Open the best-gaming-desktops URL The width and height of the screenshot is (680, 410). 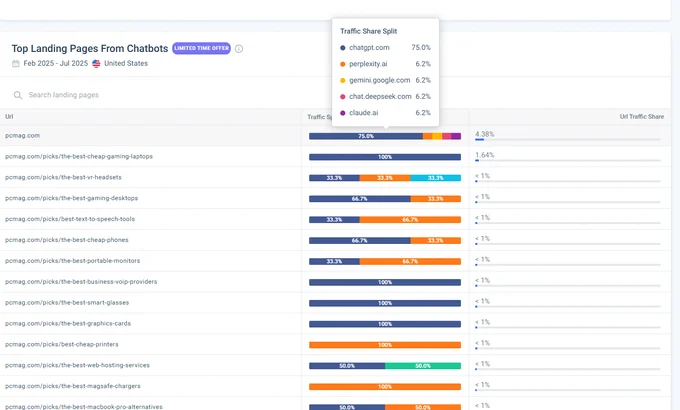72,198
